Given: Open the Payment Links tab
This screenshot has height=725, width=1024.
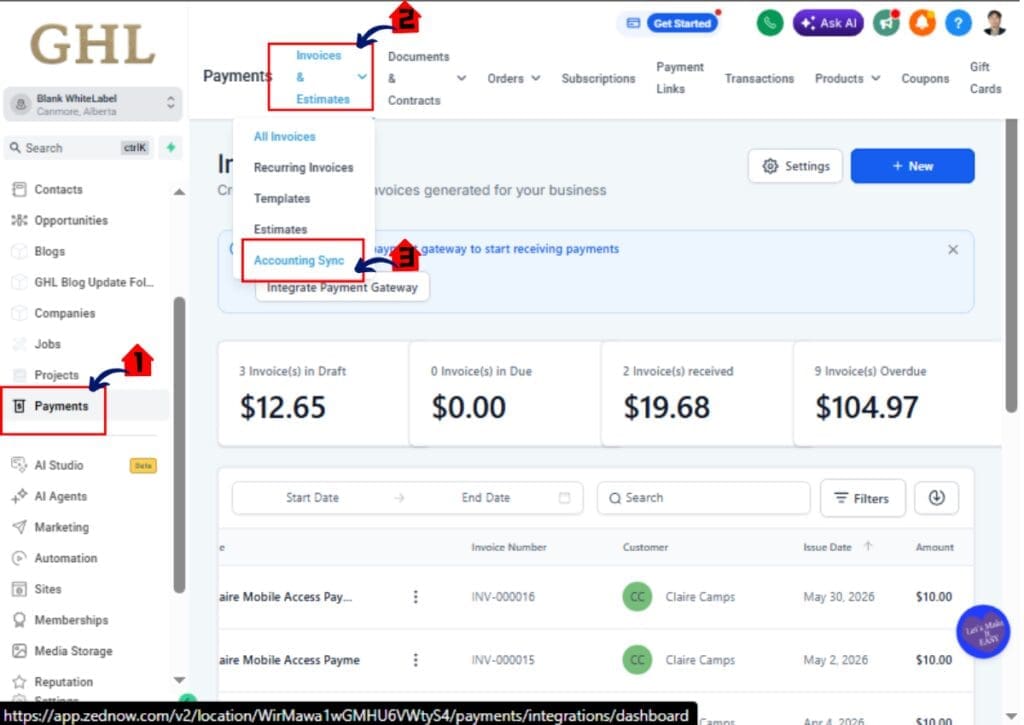Looking at the screenshot, I should [679, 78].
